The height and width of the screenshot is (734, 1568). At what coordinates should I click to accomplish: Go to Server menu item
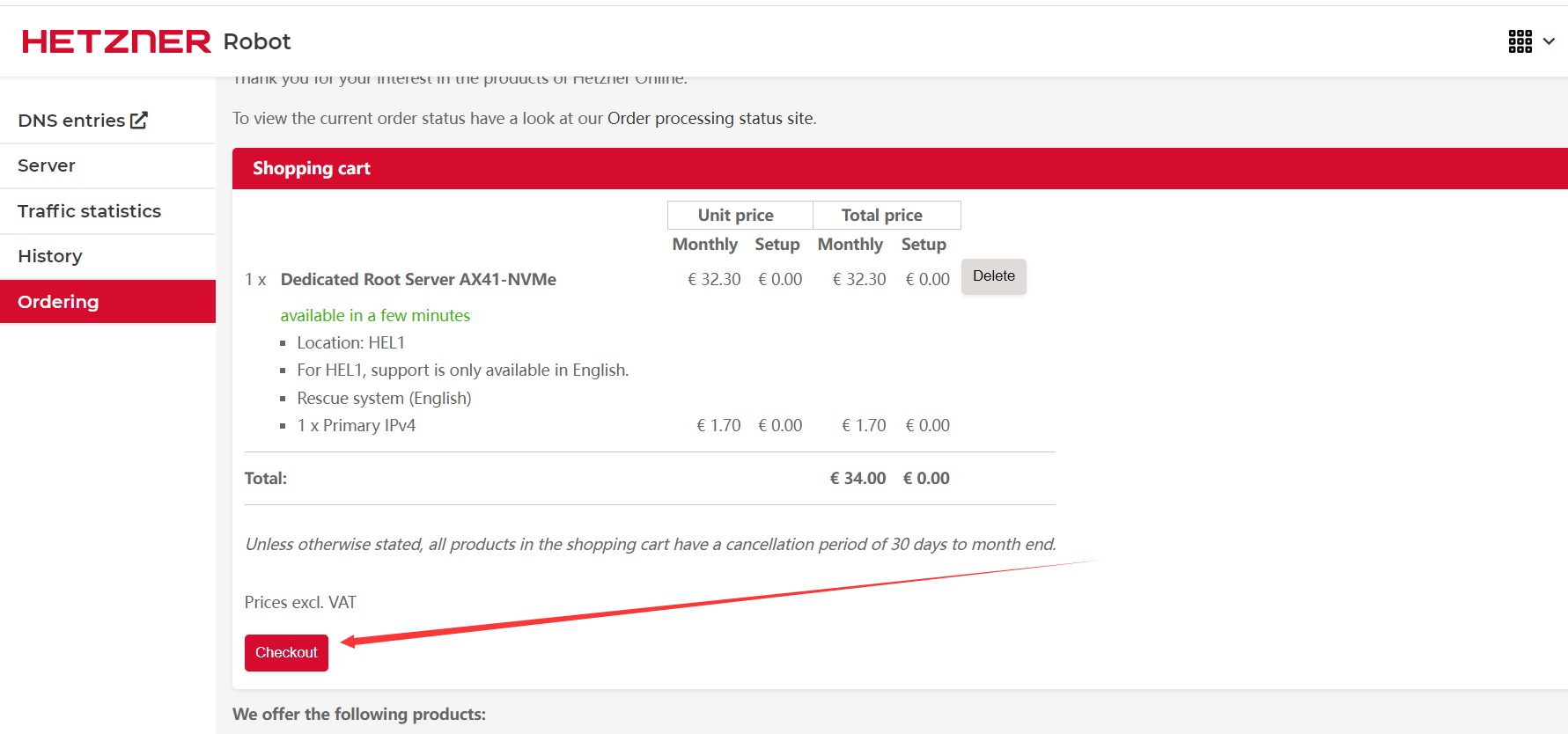pyautogui.click(x=107, y=165)
